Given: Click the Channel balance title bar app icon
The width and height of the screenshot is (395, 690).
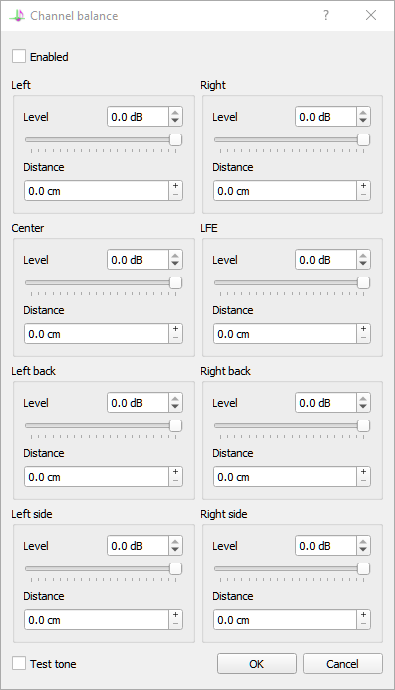Looking at the screenshot, I should pyautogui.click(x=17, y=16).
